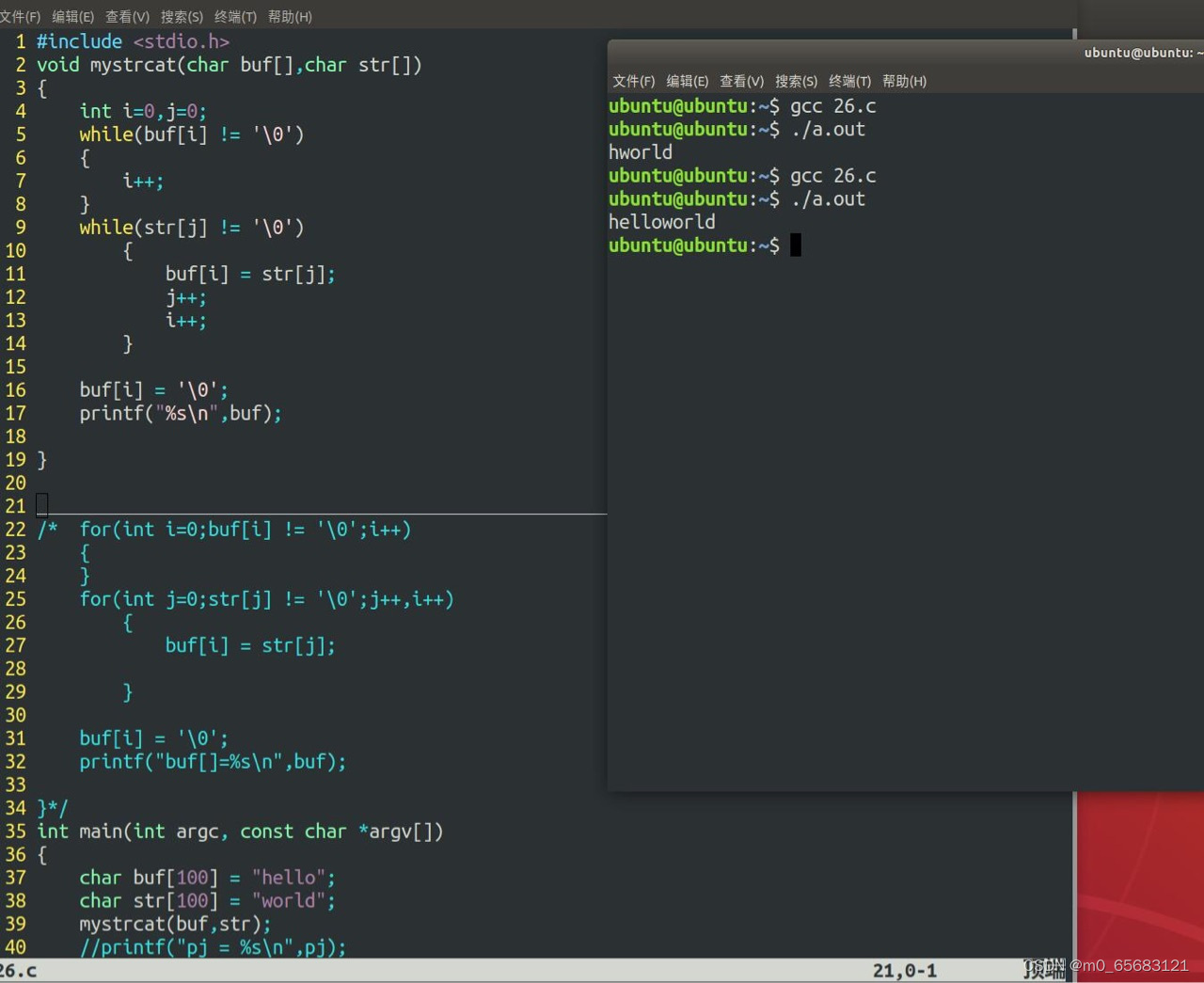Click the 'printf("%s\n",buf);' line

tap(181, 413)
